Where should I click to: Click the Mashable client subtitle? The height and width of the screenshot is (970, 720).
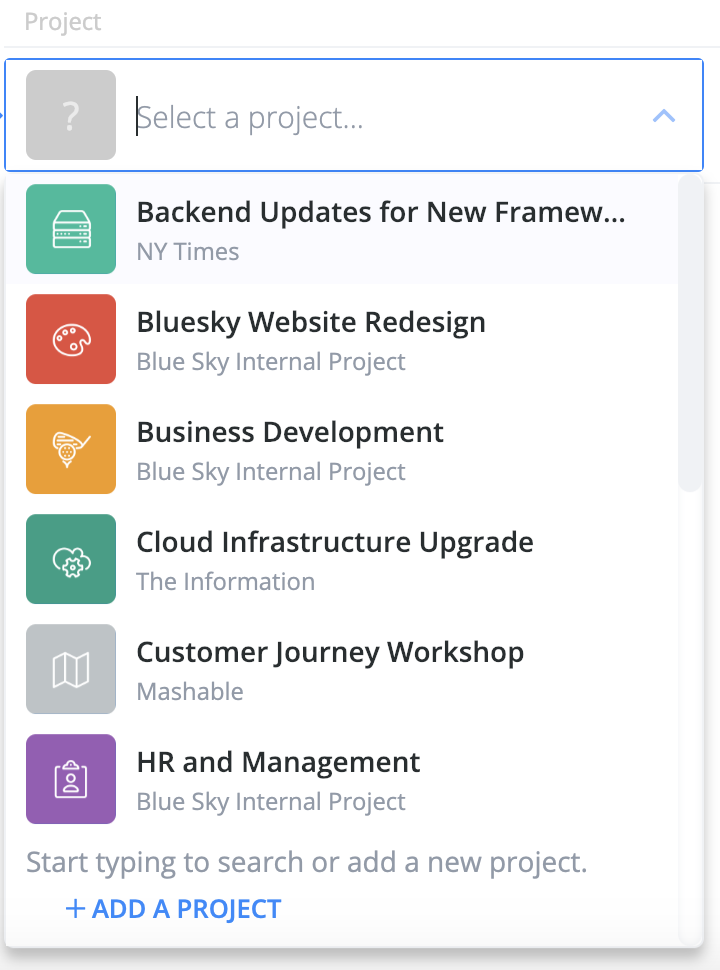[190, 692]
